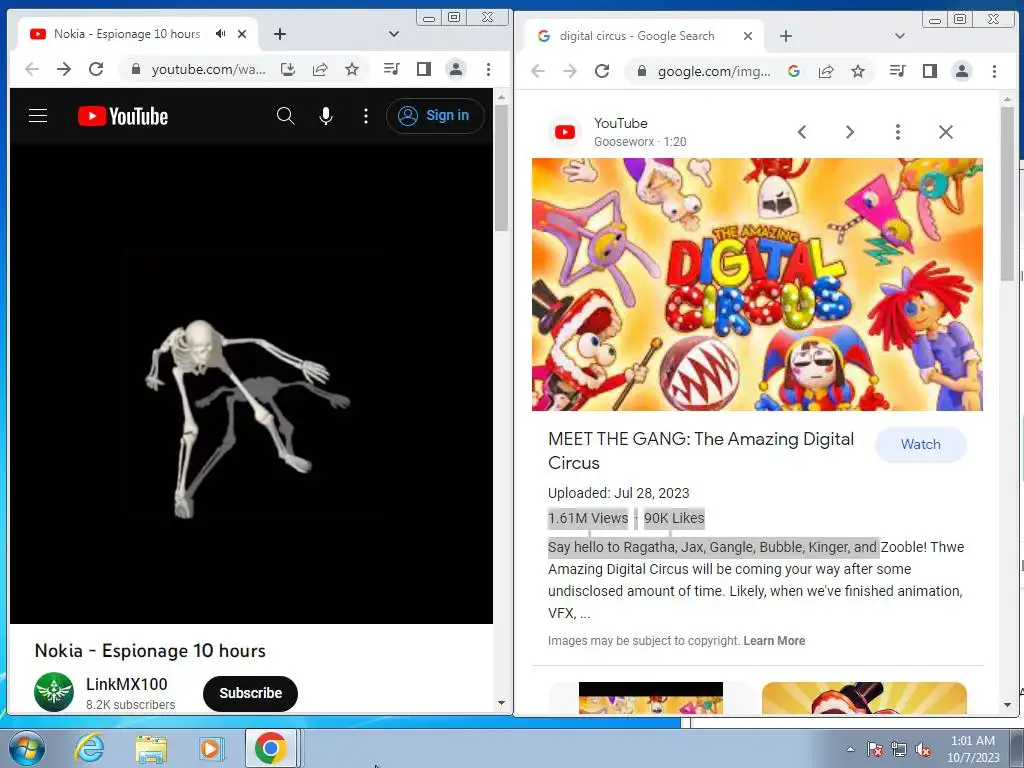The image size is (1024, 768).
Task: Mute the Nokia Espionage tab audio icon
Action: coord(221,33)
